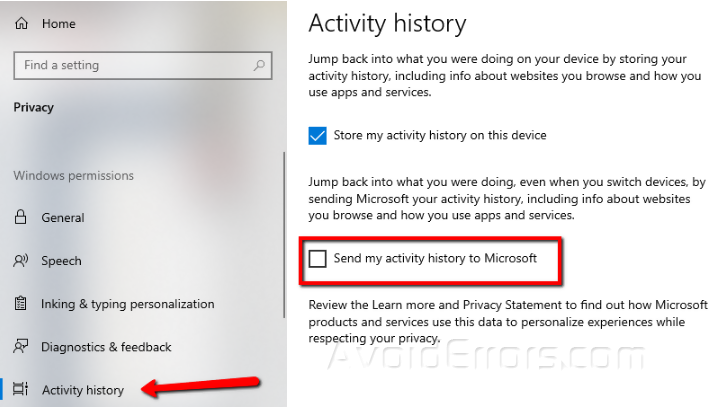Click the Home house icon
The width and height of the screenshot is (718, 407).
click(x=21, y=24)
